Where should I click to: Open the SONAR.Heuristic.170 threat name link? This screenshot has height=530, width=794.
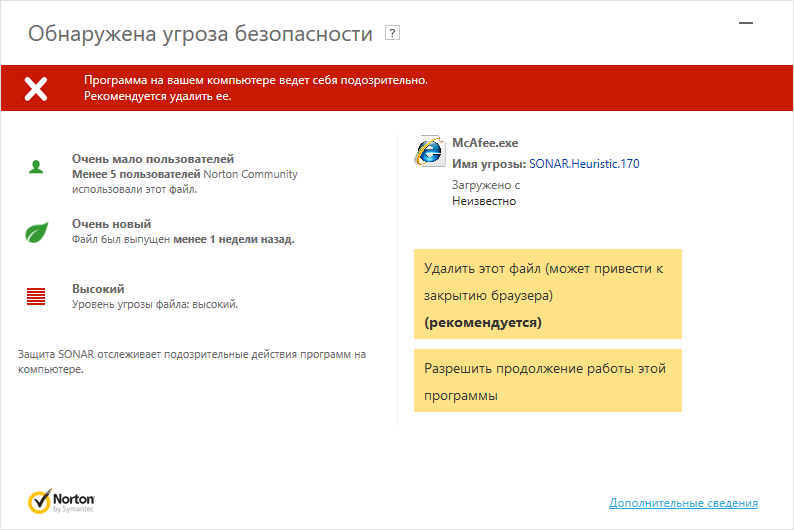click(584, 163)
